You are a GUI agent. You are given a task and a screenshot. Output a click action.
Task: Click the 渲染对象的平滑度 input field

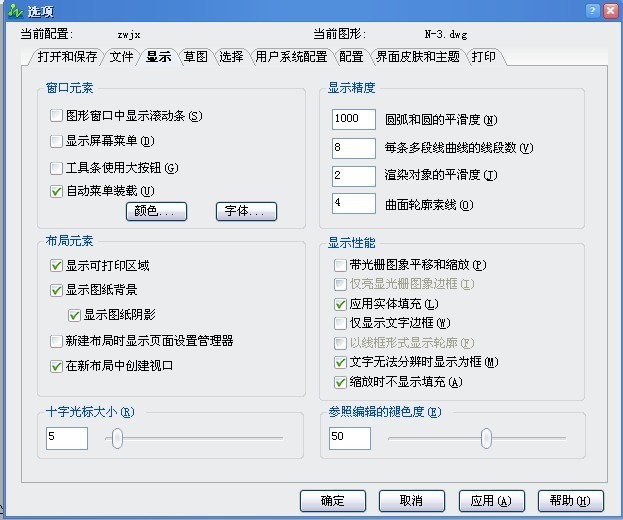354,176
